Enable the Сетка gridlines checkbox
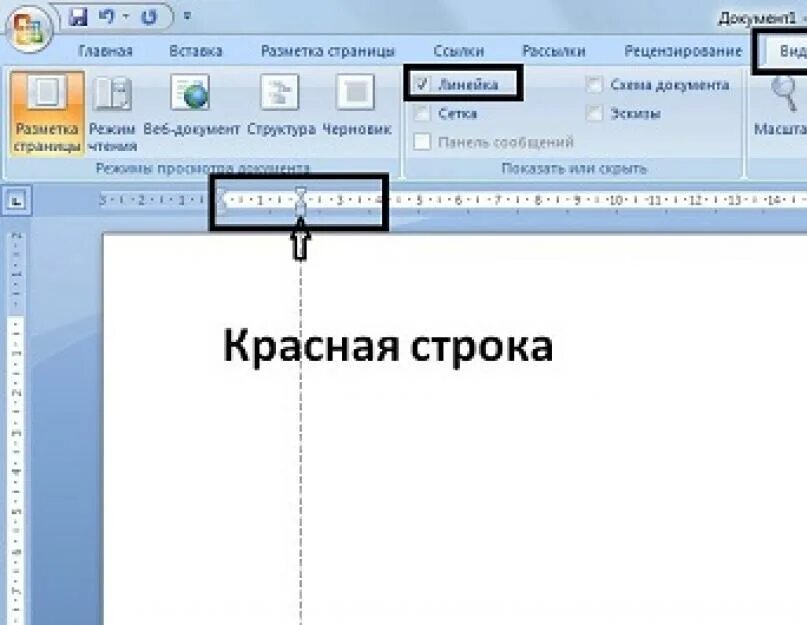This screenshot has width=807, height=625. [422, 113]
